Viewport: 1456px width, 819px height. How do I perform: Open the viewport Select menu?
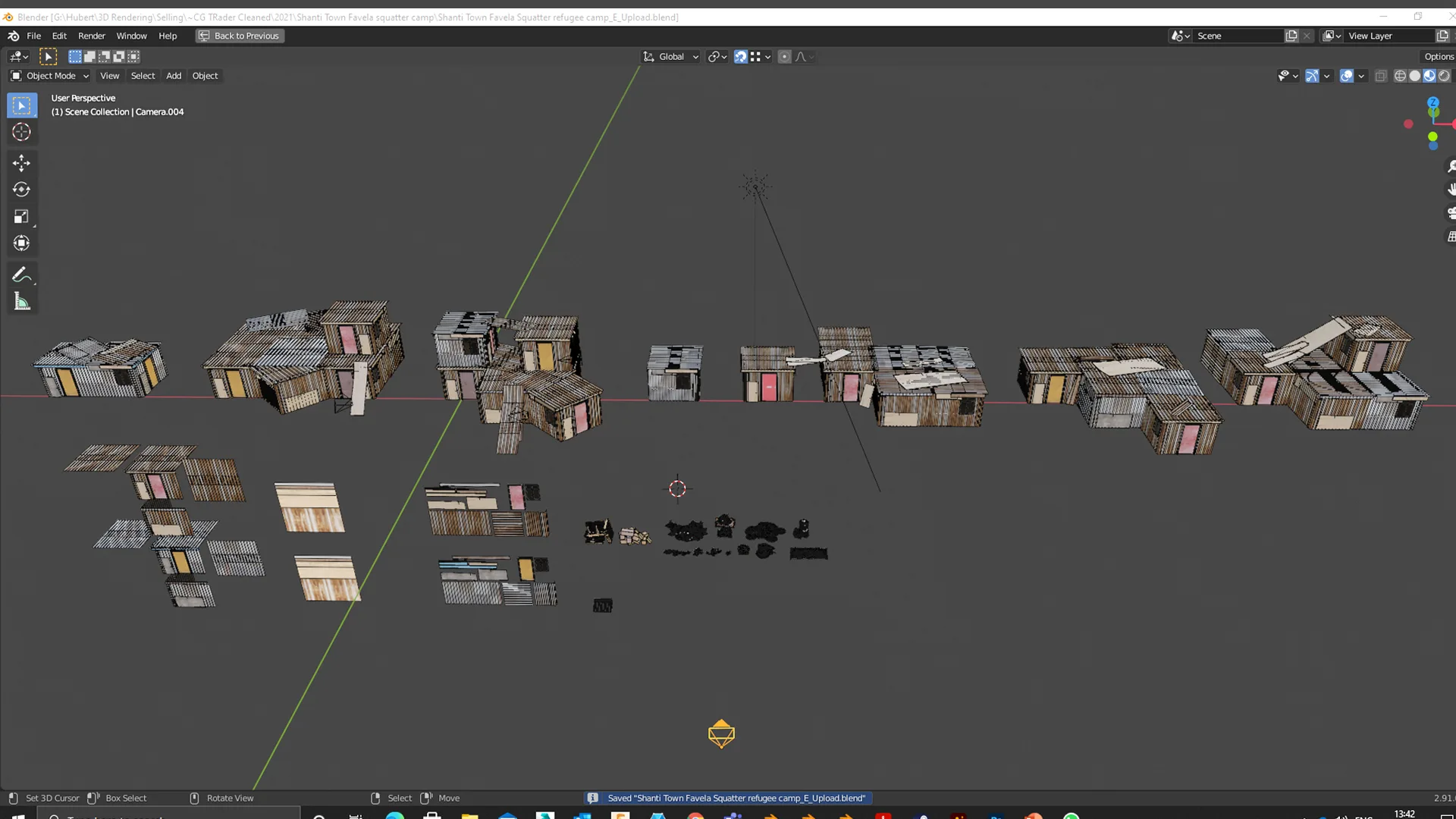point(143,76)
